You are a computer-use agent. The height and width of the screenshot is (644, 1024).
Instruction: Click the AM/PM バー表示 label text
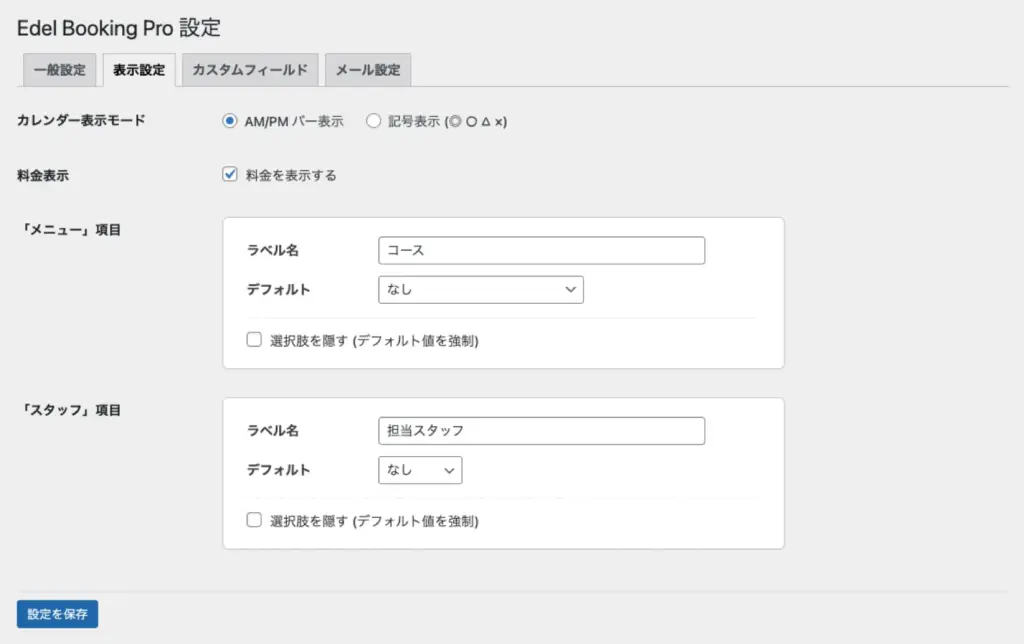[x=294, y=122]
